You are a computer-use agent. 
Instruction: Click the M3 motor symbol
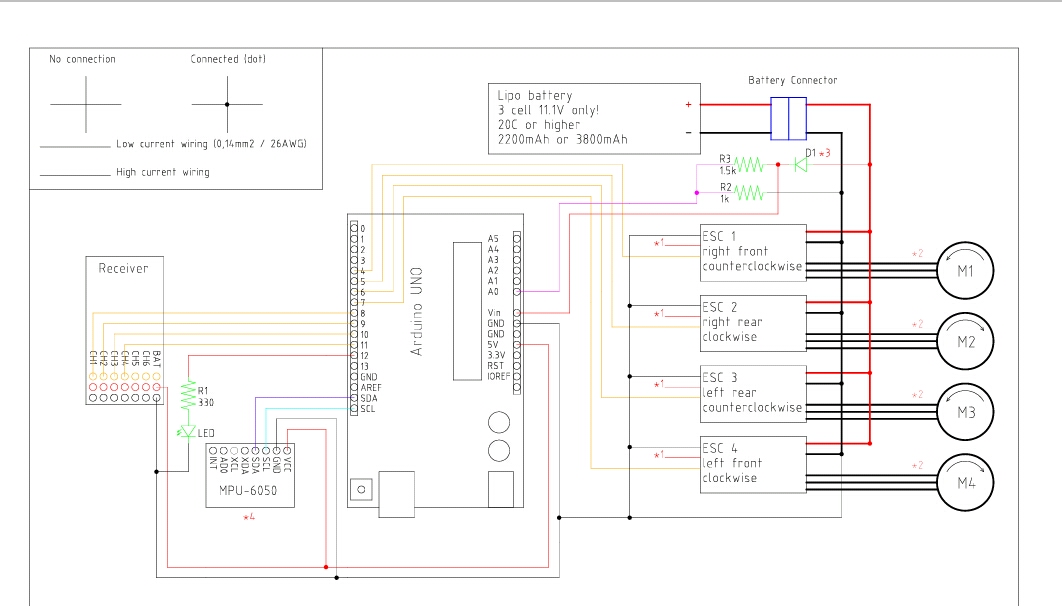point(965,412)
